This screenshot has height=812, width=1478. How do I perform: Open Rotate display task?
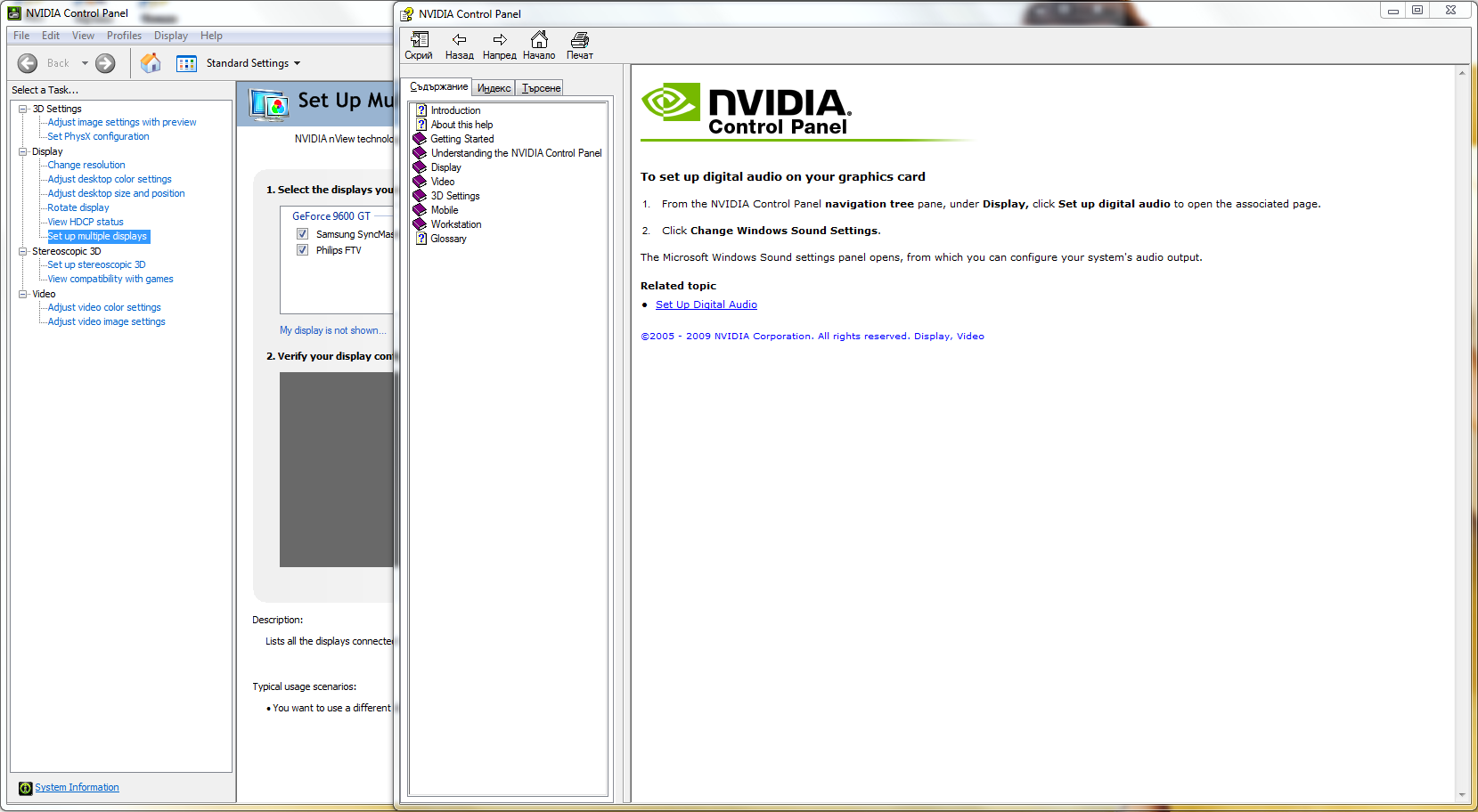78,207
